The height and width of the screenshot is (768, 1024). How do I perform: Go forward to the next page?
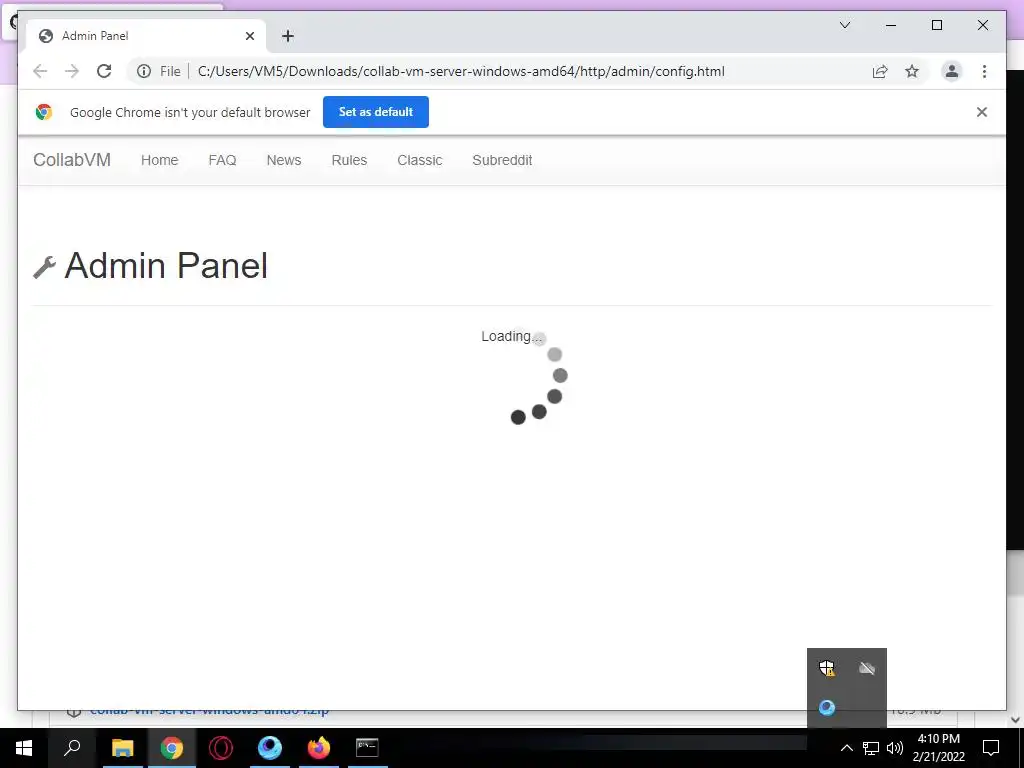tap(72, 71)
